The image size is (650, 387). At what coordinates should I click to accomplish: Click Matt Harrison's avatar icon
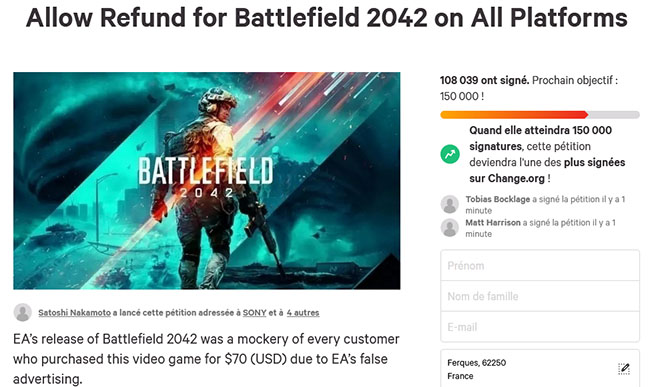pyautogui.click(x=450, y=227)
